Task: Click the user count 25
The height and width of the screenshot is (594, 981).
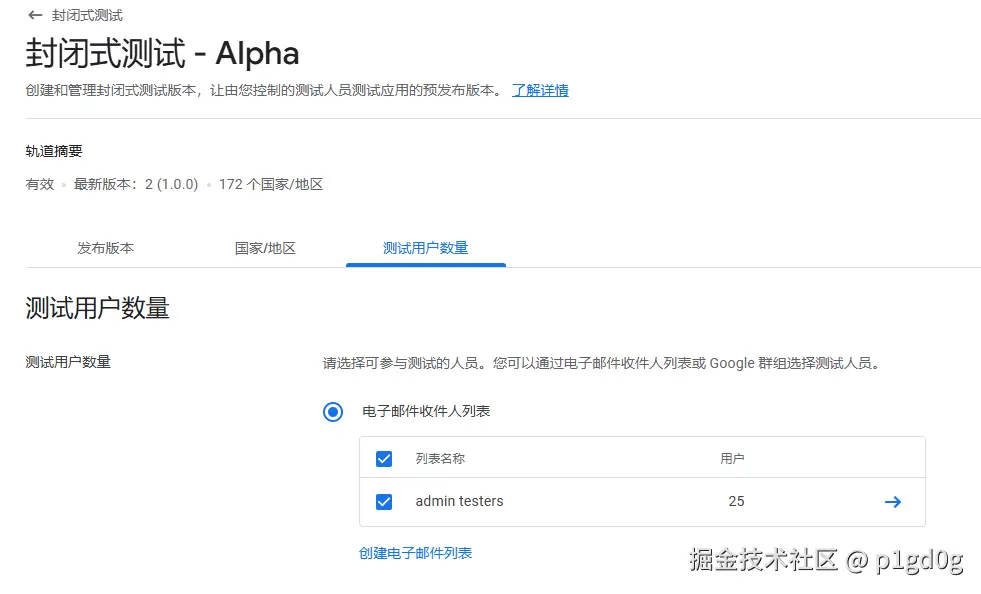Action: 736,501
